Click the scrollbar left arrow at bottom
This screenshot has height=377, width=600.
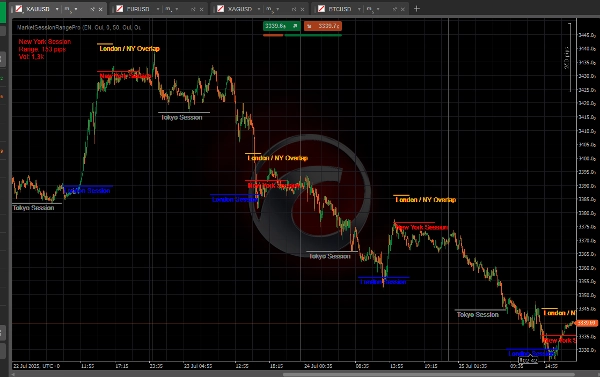tap(14, 375)
